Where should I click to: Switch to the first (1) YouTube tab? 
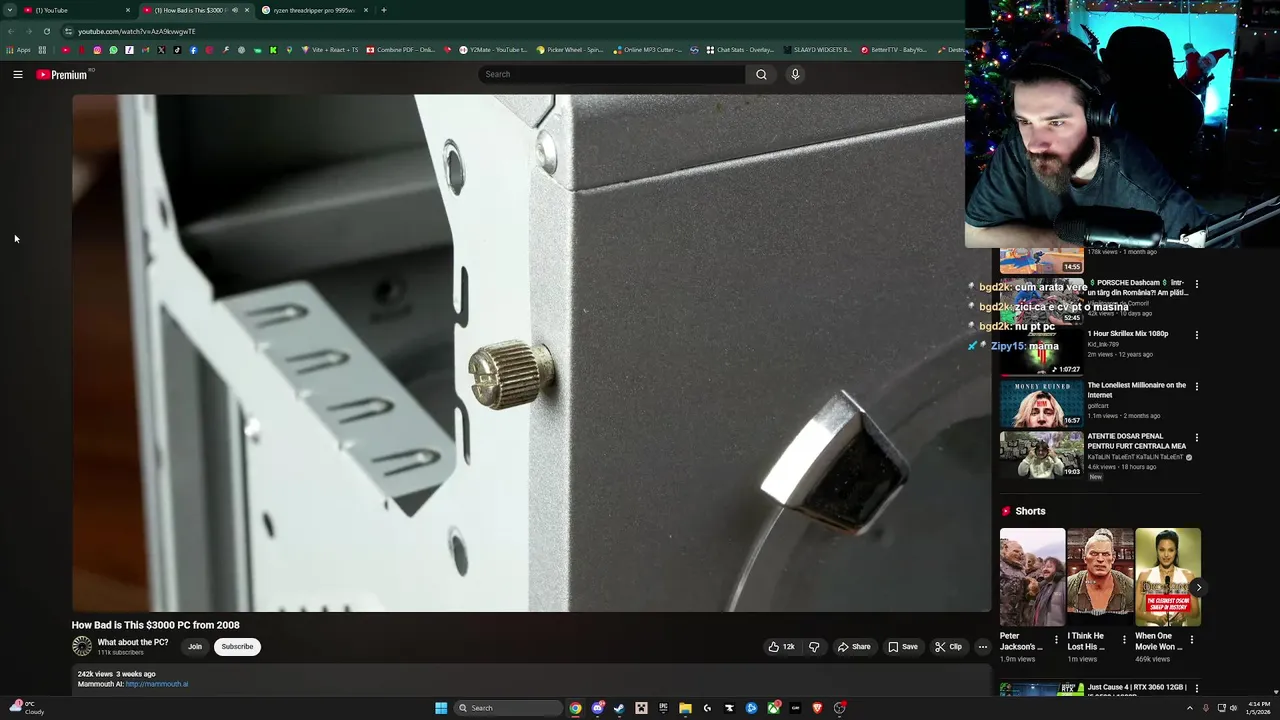(76, 10)
